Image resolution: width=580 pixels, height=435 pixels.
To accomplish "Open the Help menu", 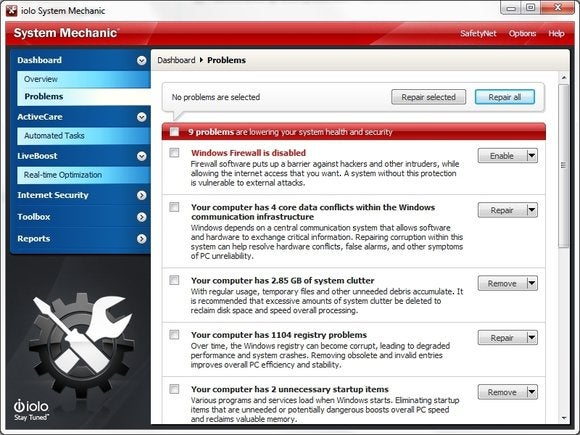I will click(556, 34).
